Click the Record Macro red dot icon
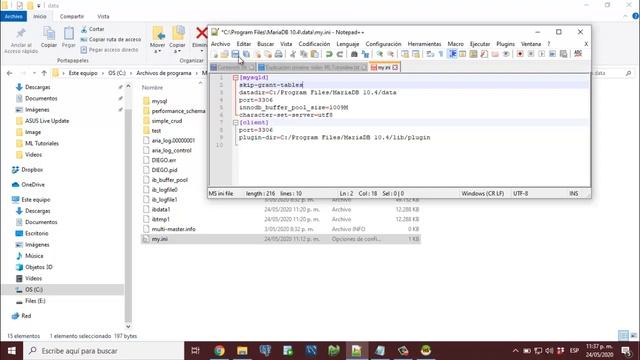Screen dimensions: 640x360 [520, 54]
